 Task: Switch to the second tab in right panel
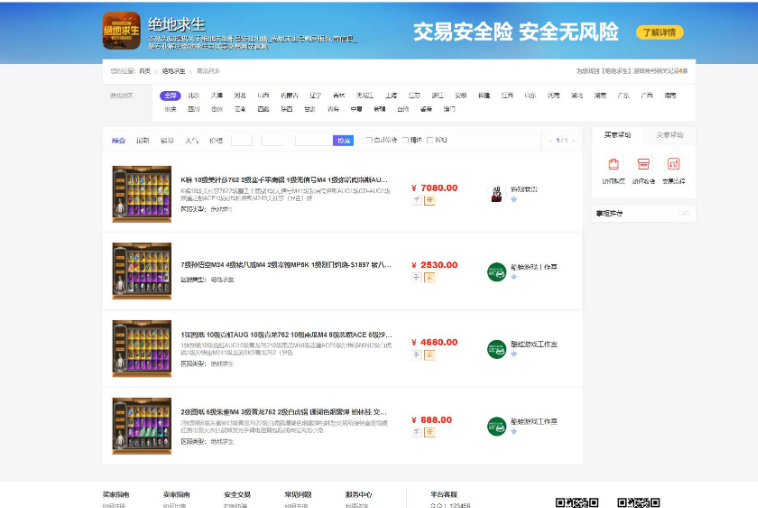click(x=669, y=134)
